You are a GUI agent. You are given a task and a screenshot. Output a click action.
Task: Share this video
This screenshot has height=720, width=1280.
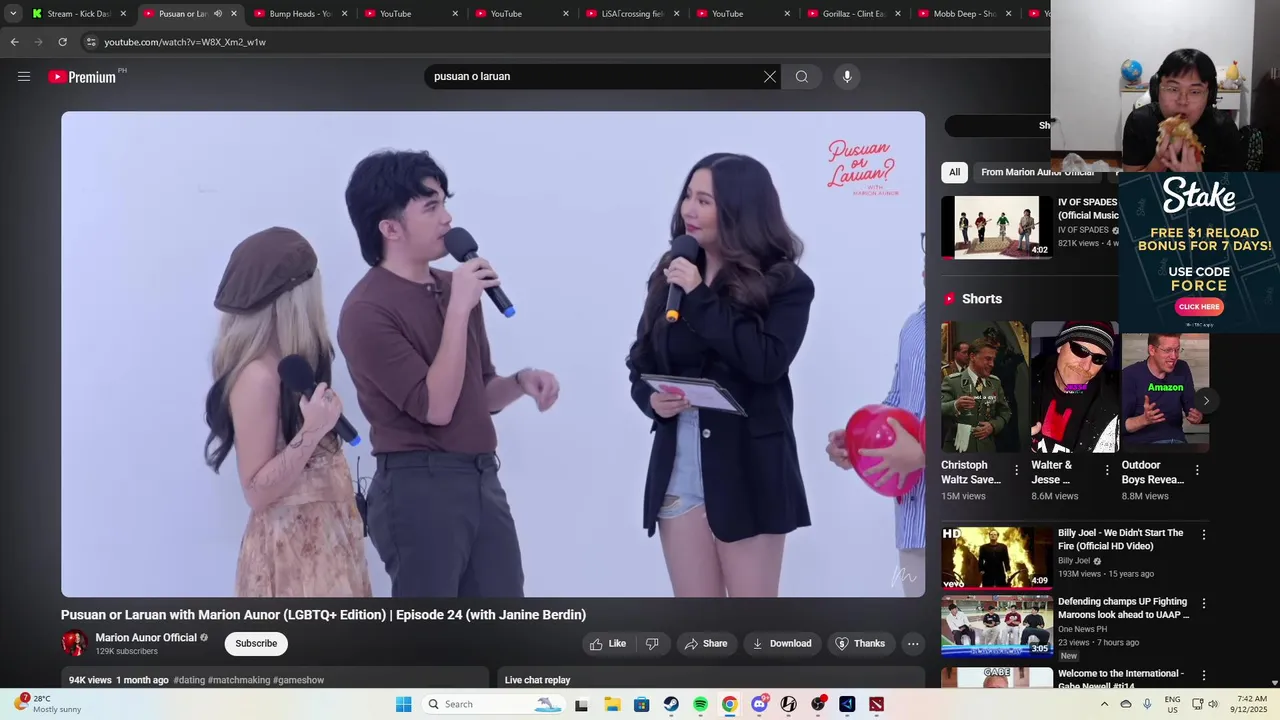pyautogui.click(x=706, y=643)
